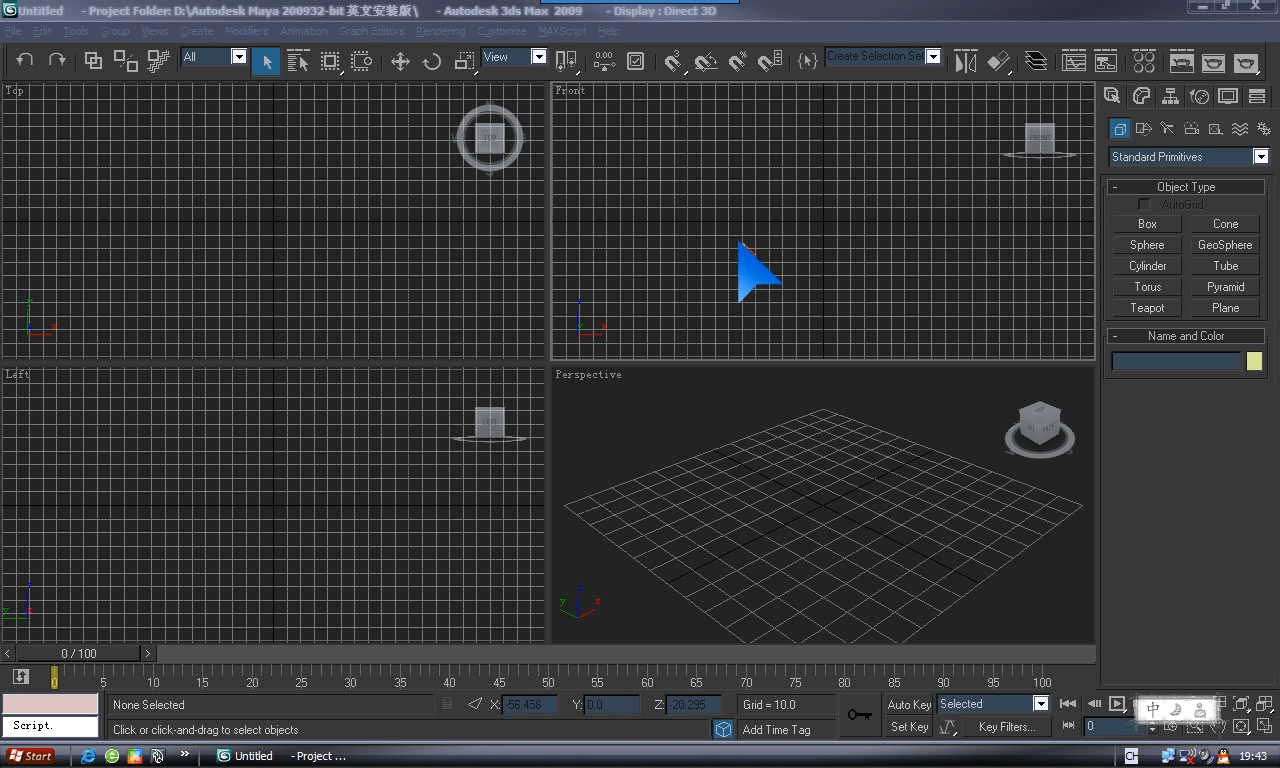Open selection filter All dropdown
1280x768 pixels.
pyautogui.click(x=239, y=57)
